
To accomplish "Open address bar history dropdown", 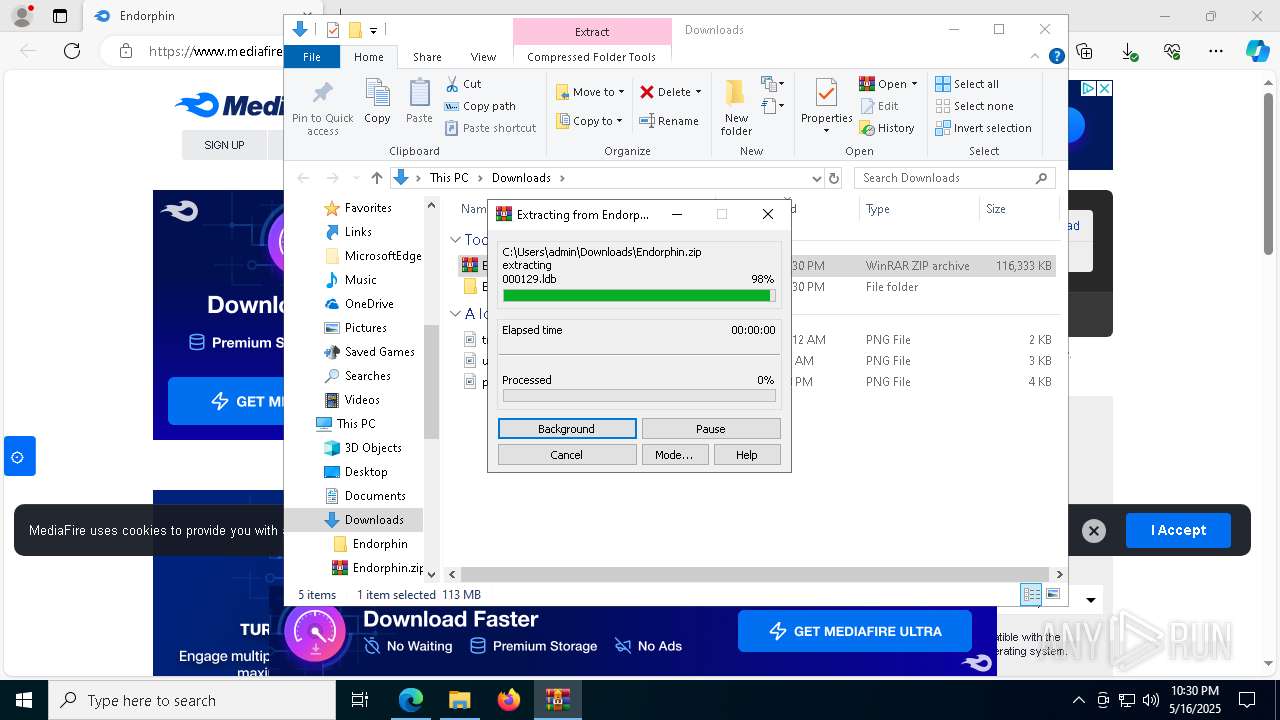I will coord(817,178).
